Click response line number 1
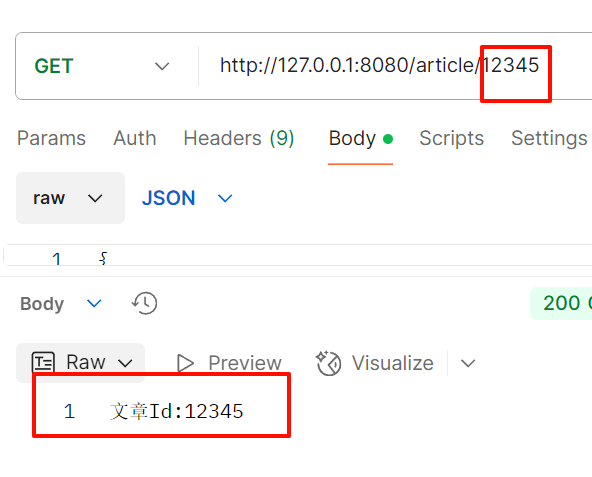This screenshot has width=592, height=477. point(69,411)
